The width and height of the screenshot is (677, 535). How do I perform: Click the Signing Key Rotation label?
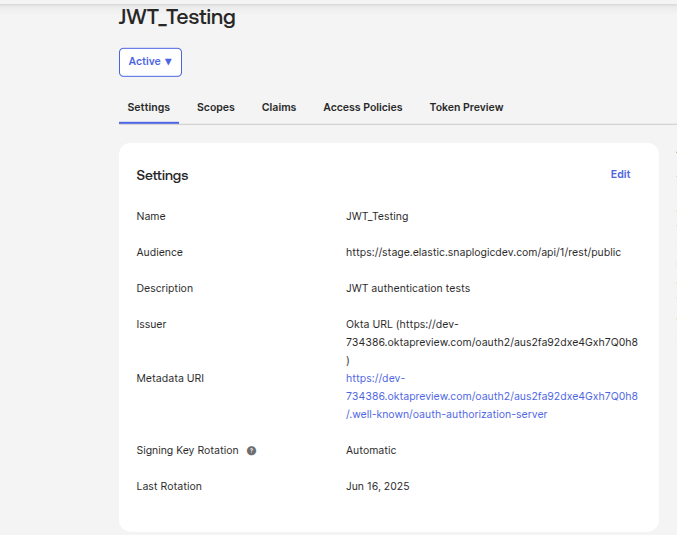(187, 450)
